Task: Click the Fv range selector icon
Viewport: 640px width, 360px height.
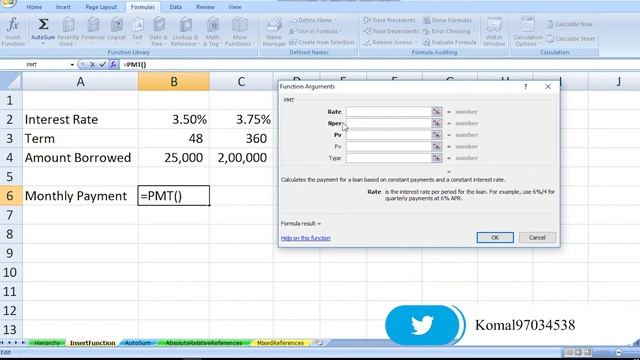Action: click(437, 146)
